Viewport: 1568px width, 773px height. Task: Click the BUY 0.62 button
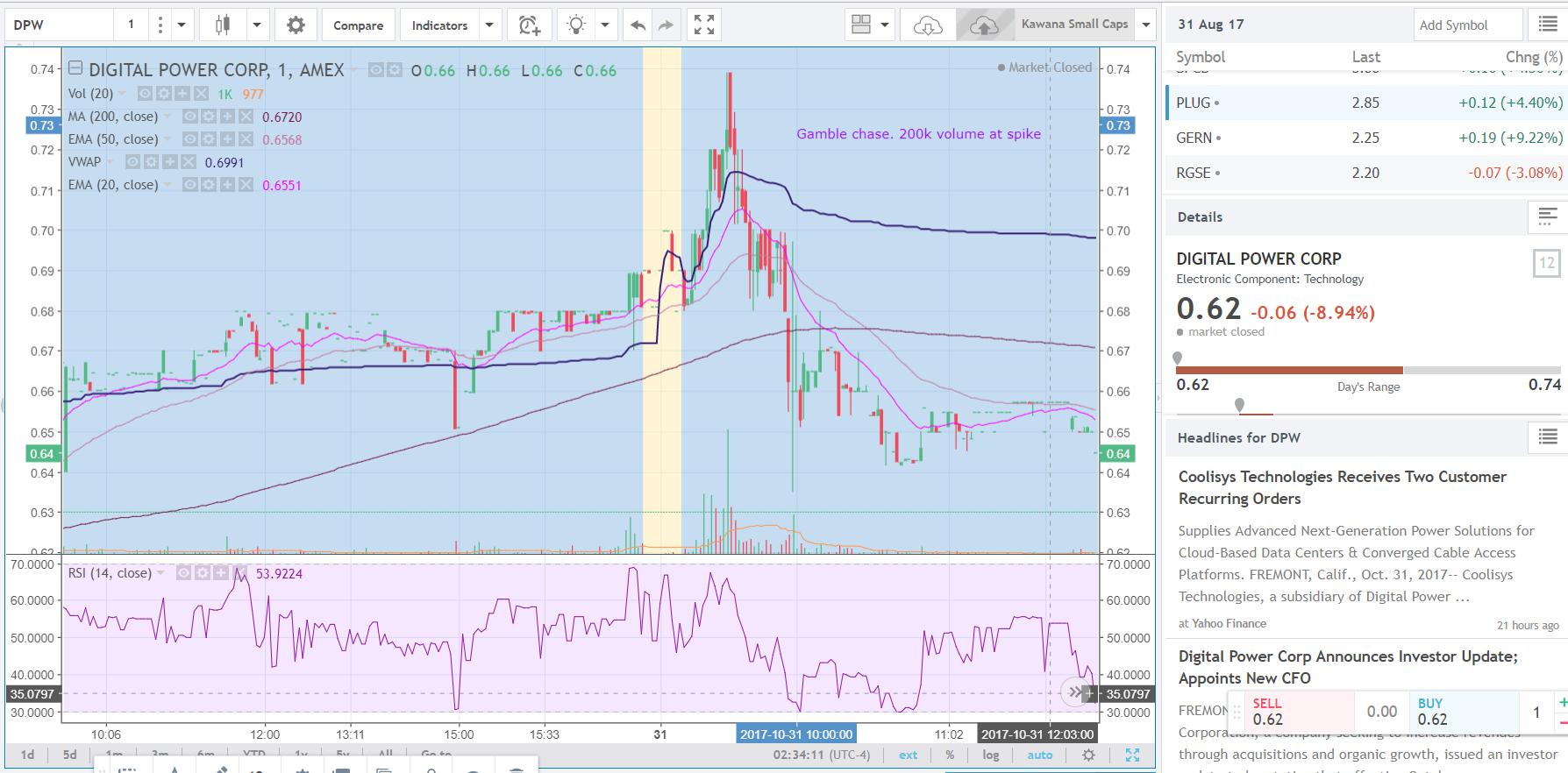[x=1464, y=712]
